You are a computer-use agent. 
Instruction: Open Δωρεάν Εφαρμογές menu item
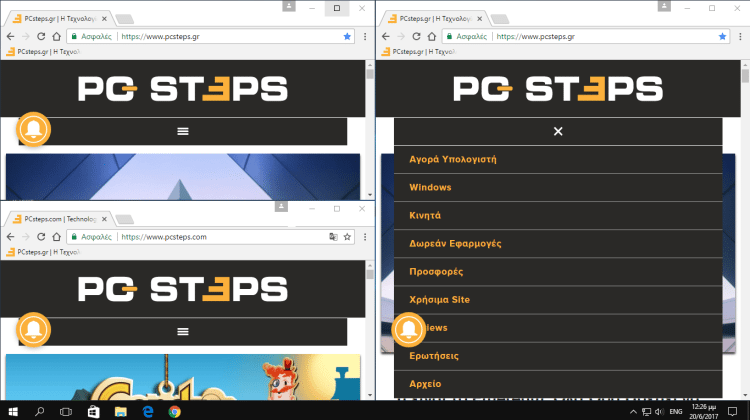click(455, 243)
